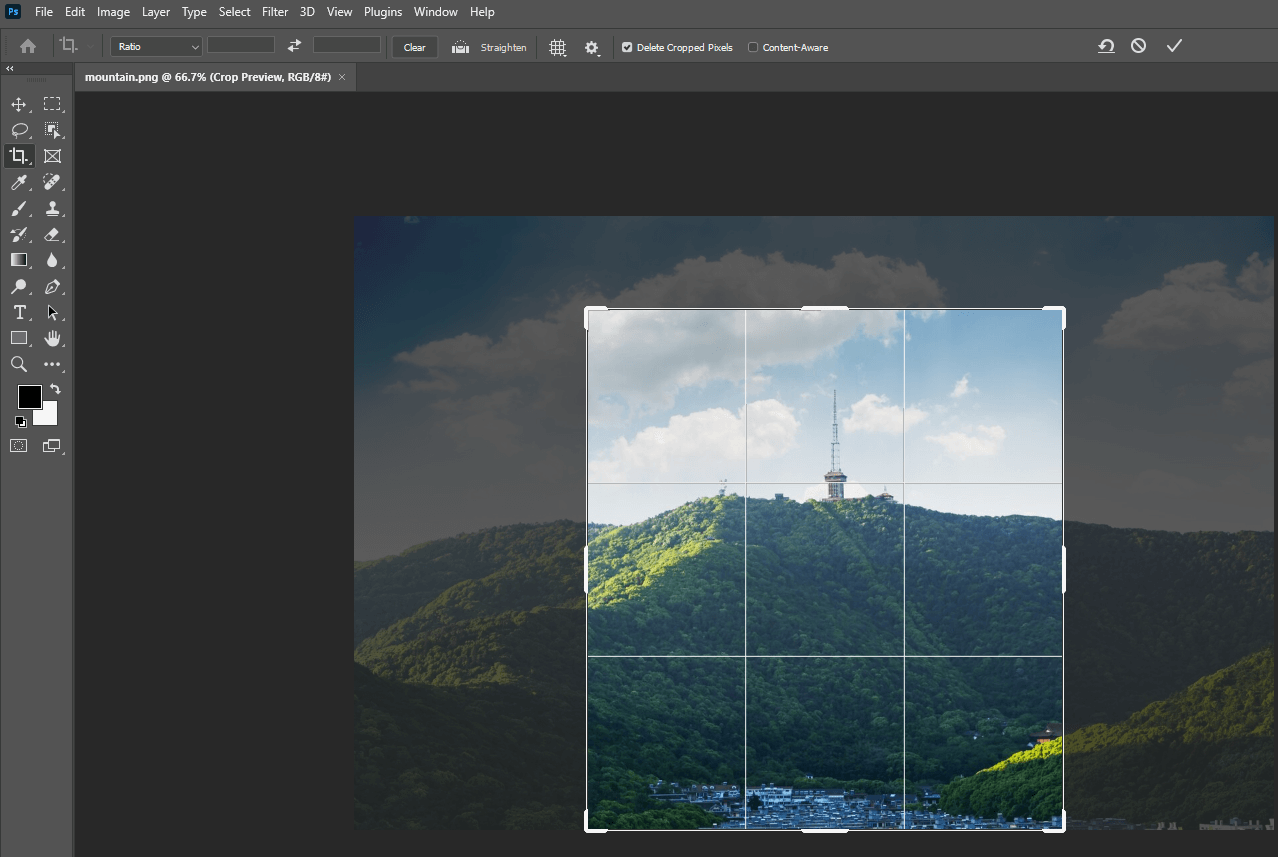
Task: Enable the Content-Aware checkbox
Action: tap(751, 46)
